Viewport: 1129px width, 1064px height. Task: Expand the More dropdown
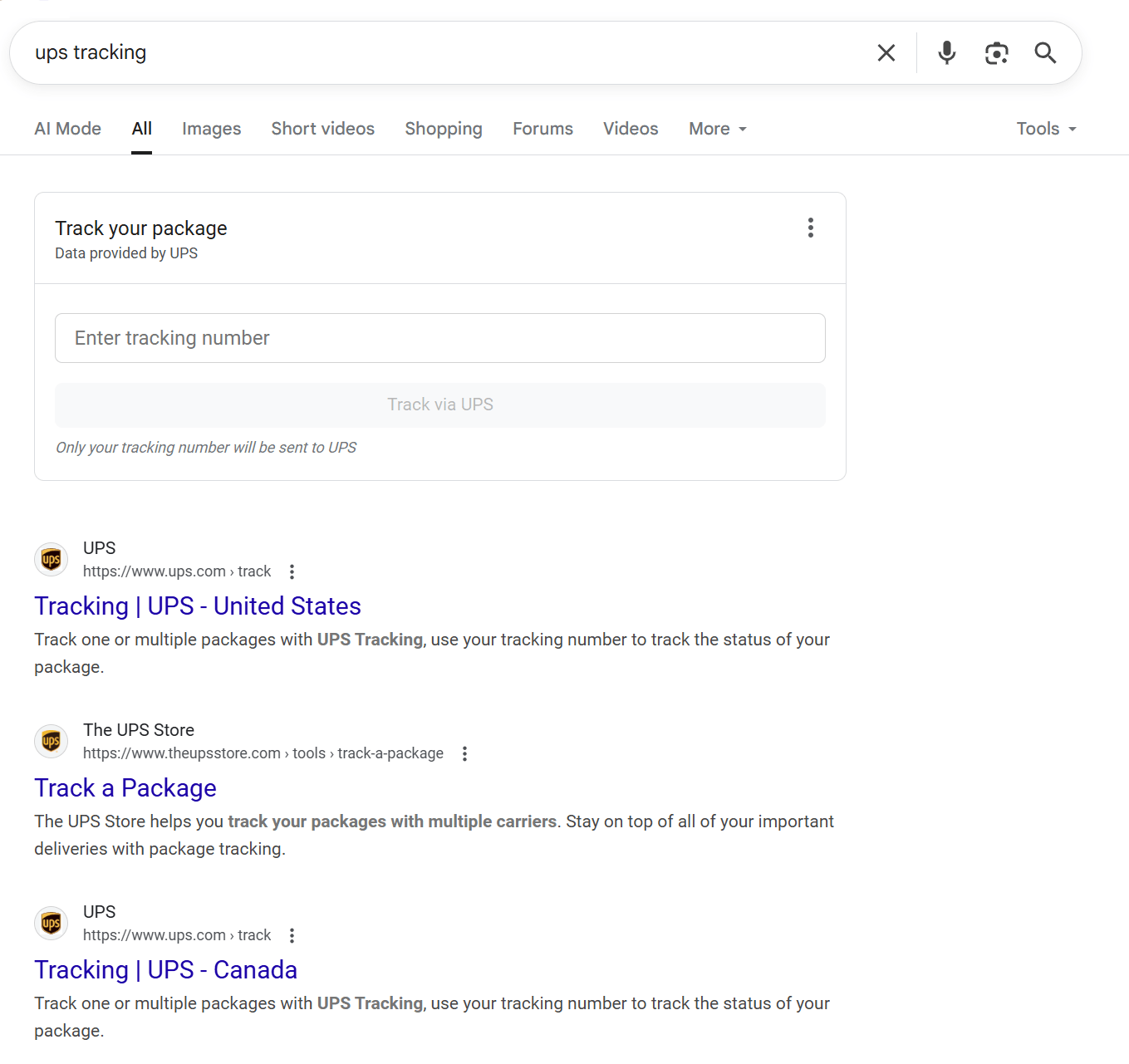coord(718,129)
